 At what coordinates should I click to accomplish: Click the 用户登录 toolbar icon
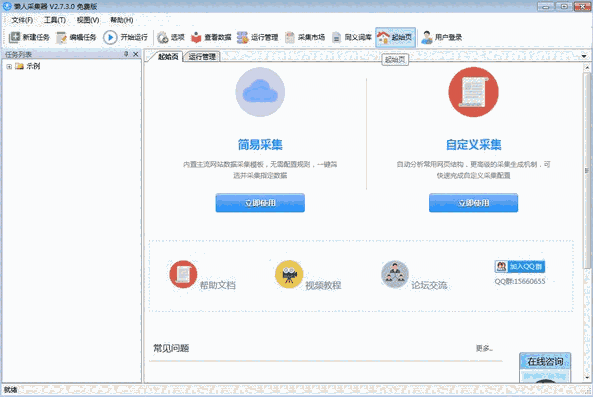[427, 37]
